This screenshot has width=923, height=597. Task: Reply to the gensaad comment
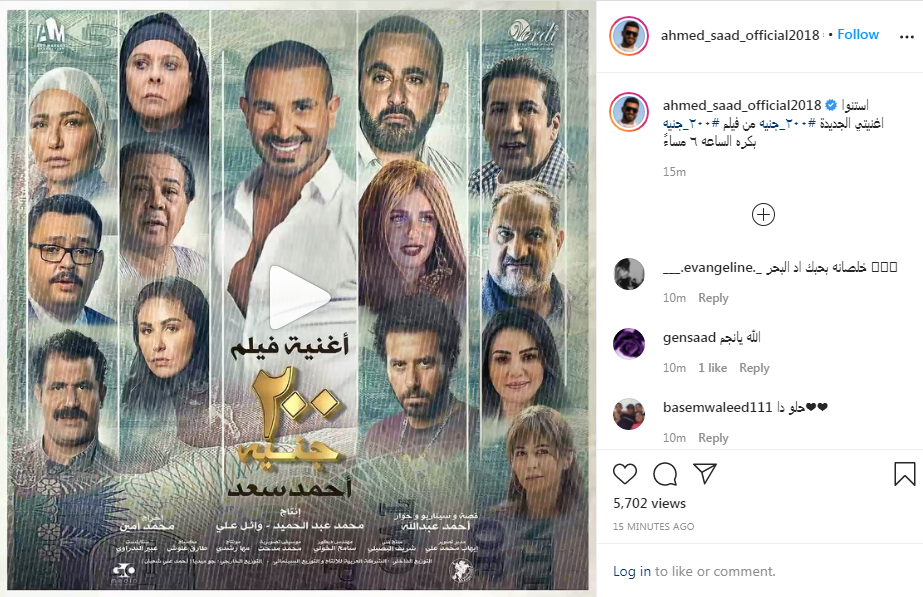pyautogui.click(x=754, y=368)
